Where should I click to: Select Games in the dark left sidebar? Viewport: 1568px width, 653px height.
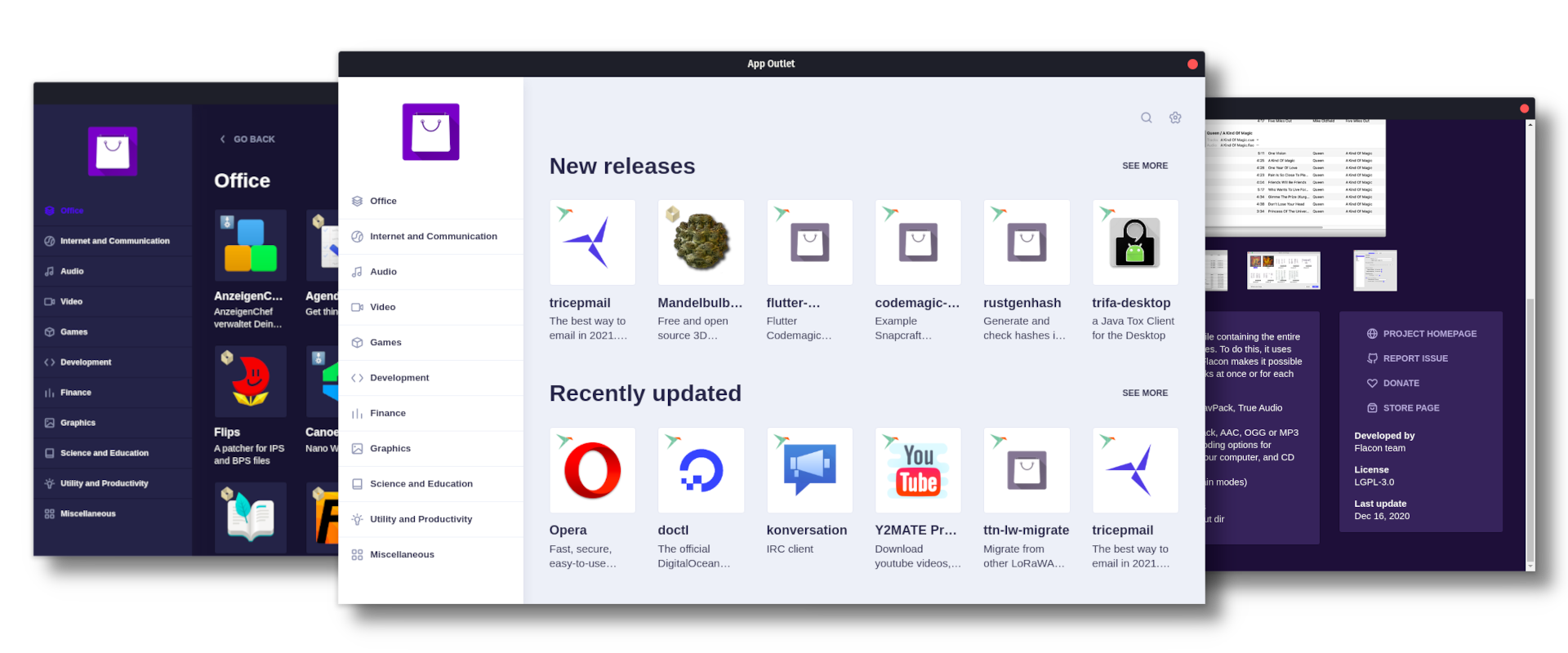tap(113, 332)
